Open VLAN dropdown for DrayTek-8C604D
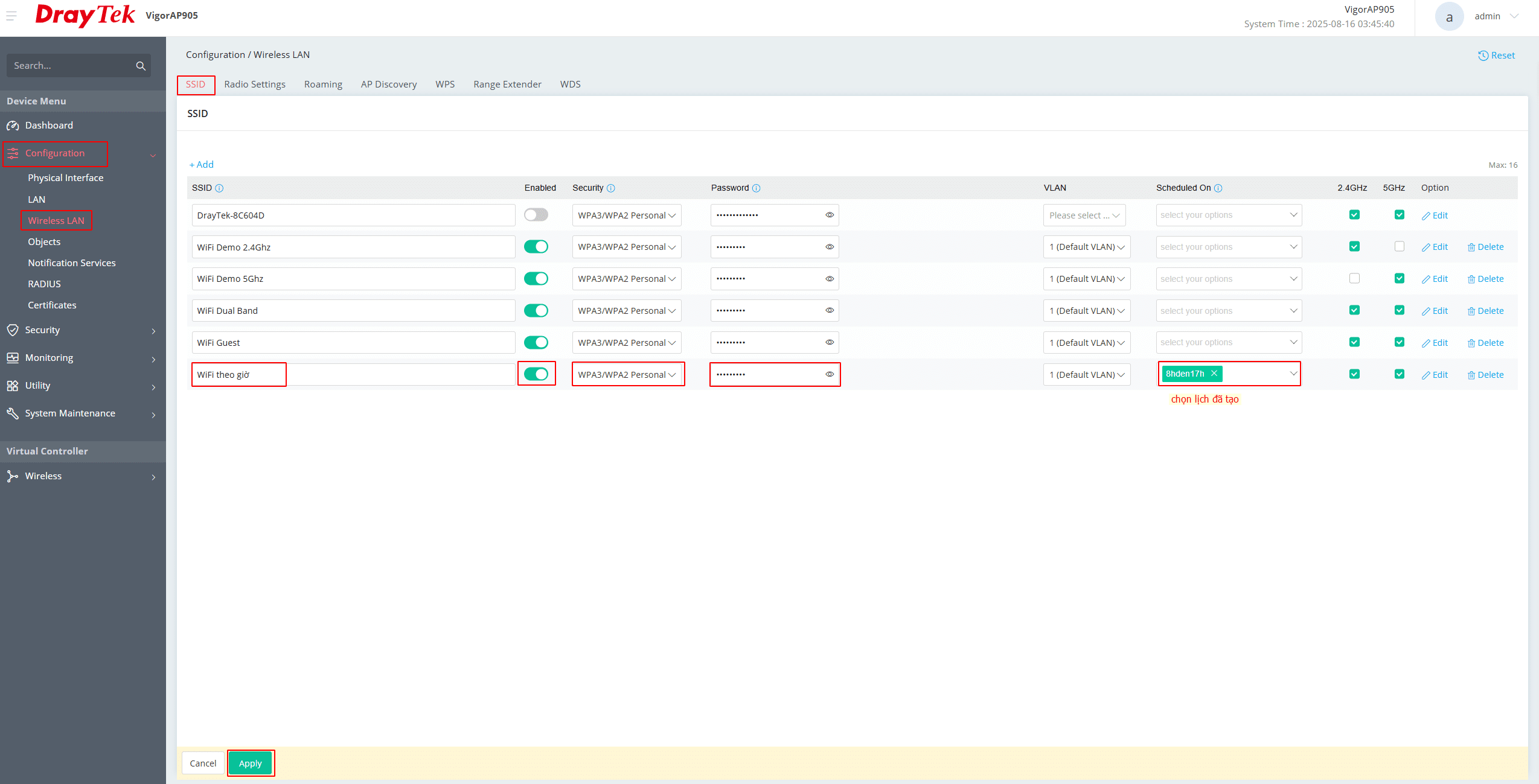The image size is (1539, 784). tap(1084, 215)
